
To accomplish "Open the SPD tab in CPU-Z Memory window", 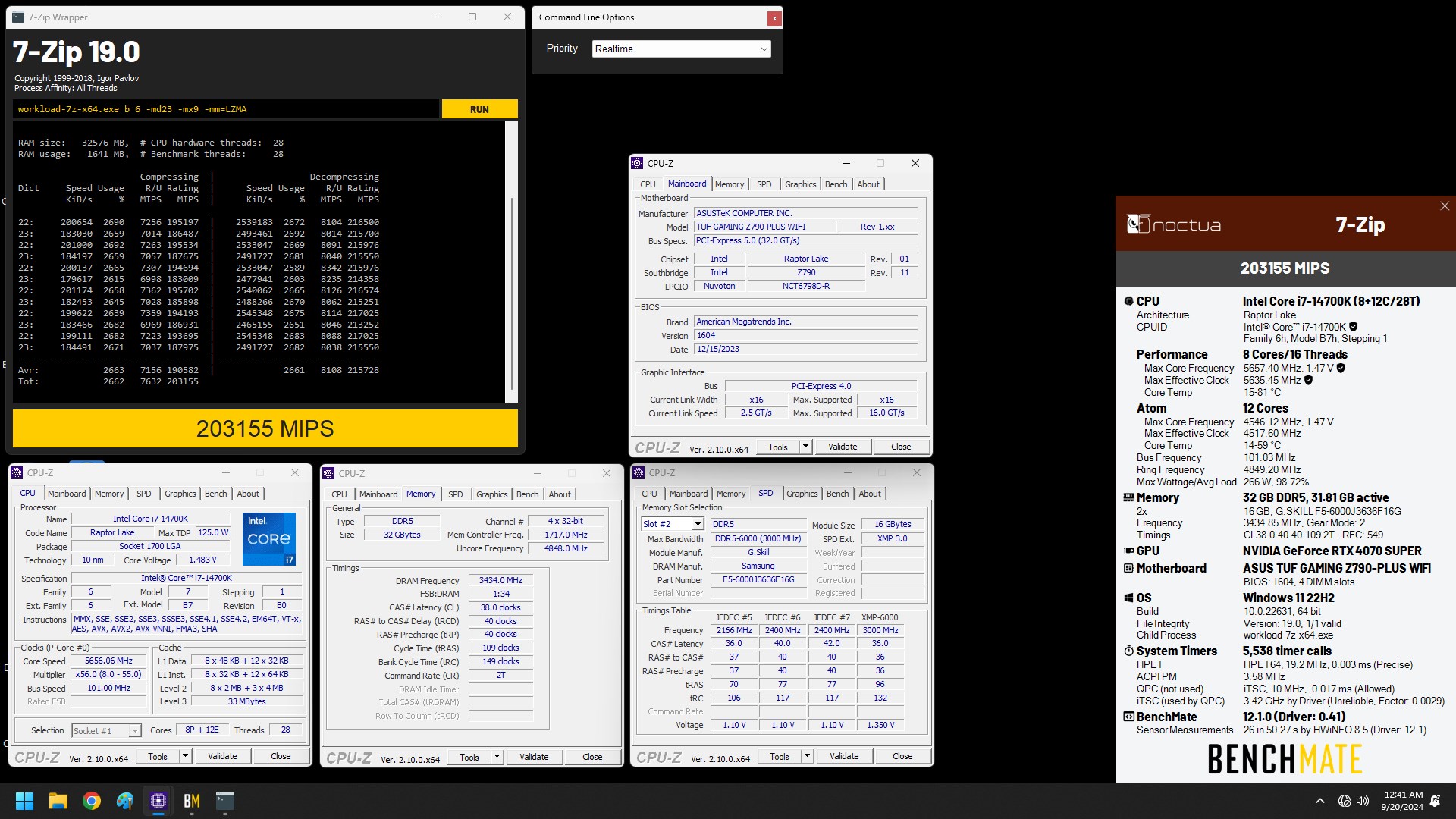I will point(455,494).
